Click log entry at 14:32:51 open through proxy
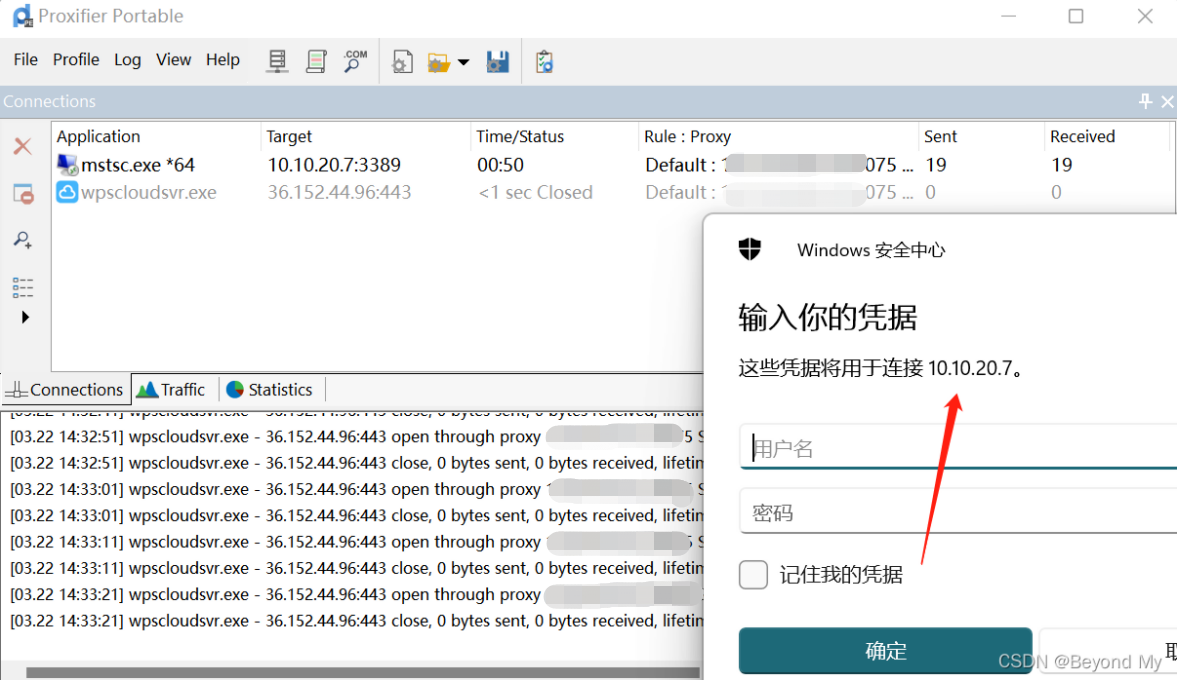Viewport: 1177px width, 680px height. pos(357,437)
